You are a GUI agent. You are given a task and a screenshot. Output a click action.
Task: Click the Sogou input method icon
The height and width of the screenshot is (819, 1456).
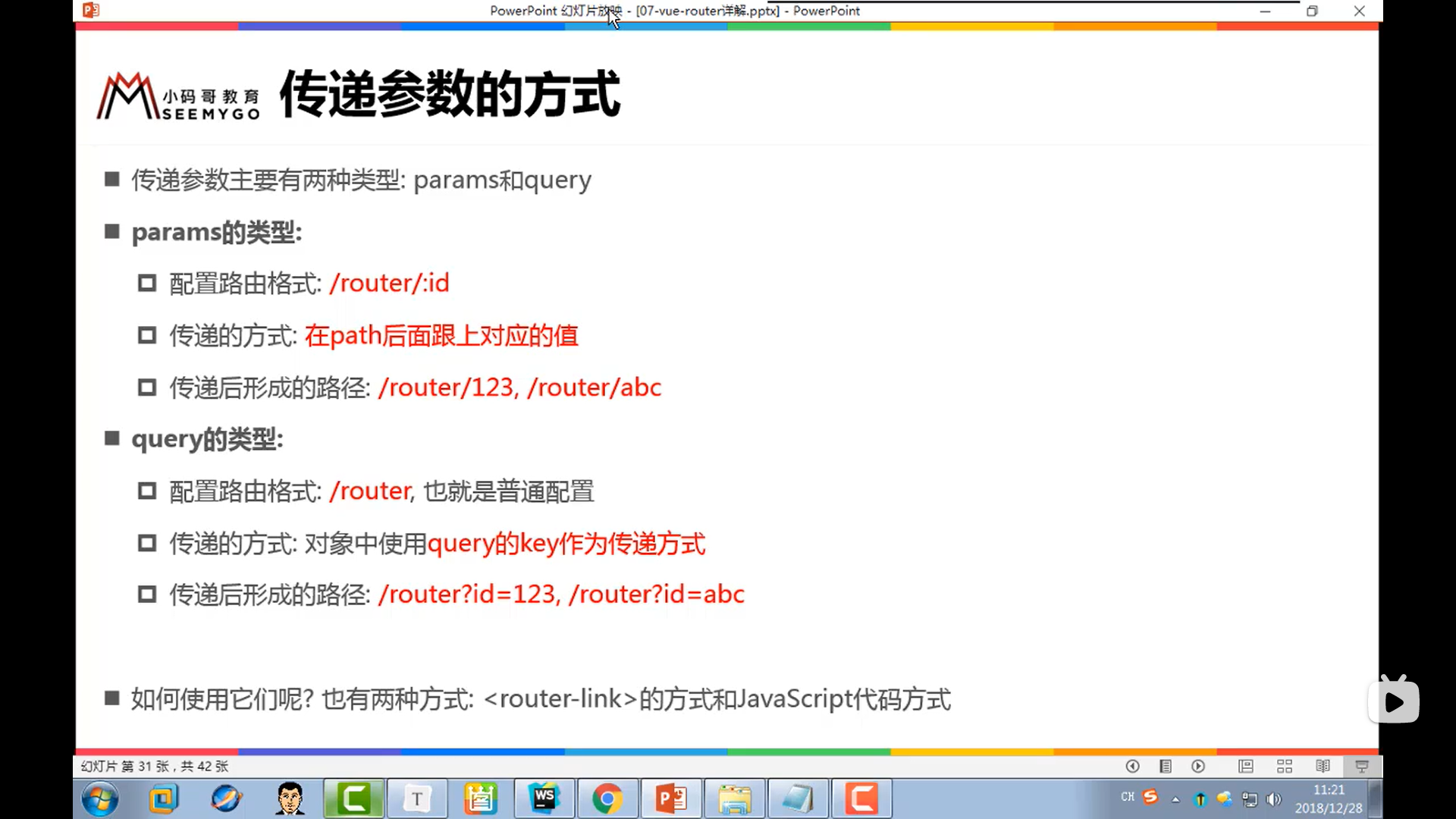click(x=1150, y=796)
